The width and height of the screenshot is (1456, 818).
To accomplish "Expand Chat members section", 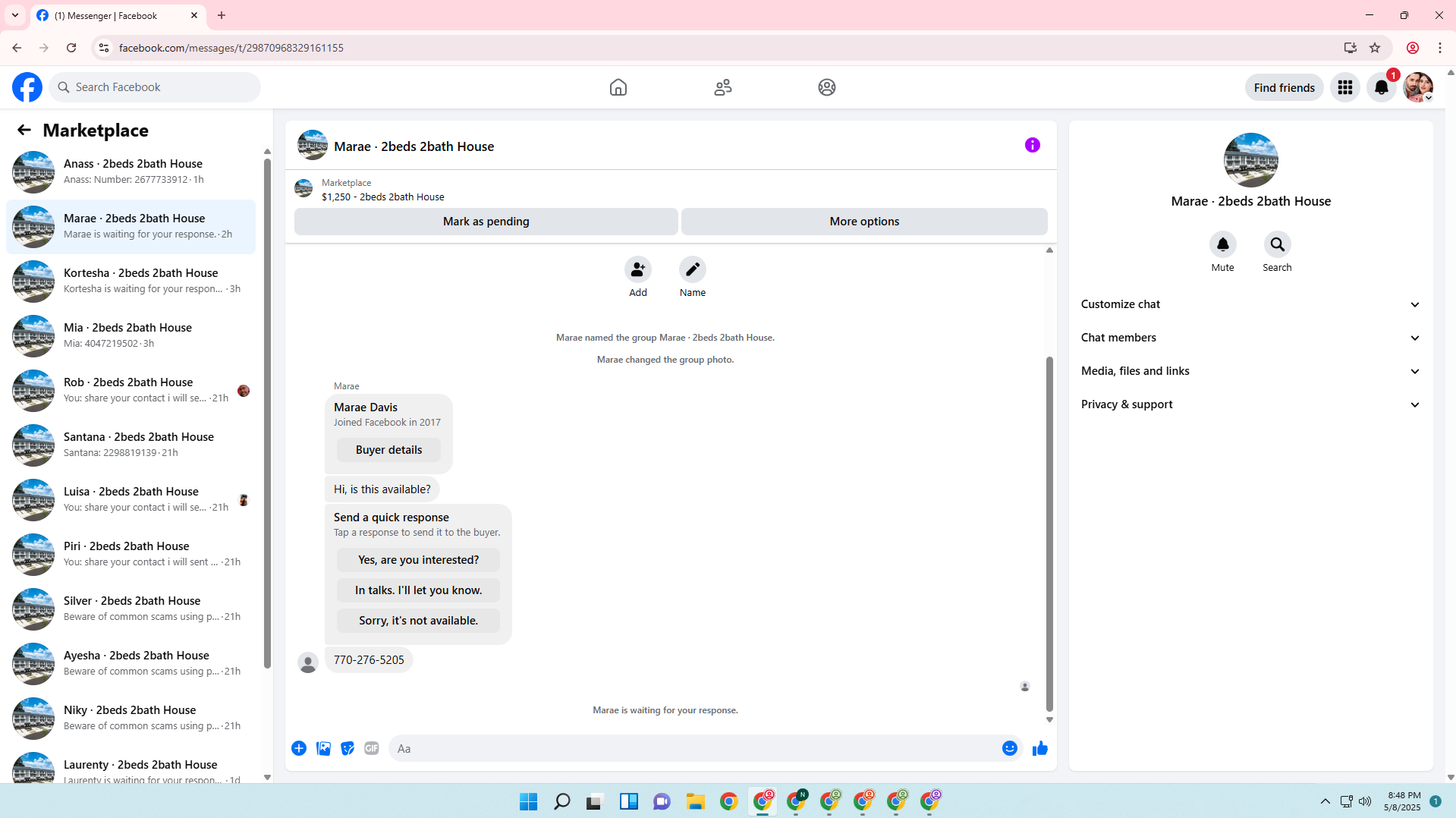I will (x=1250, y=338).
